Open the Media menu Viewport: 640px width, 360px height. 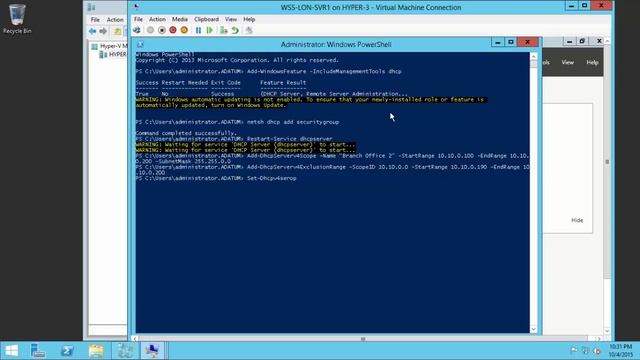click(180, 19)
